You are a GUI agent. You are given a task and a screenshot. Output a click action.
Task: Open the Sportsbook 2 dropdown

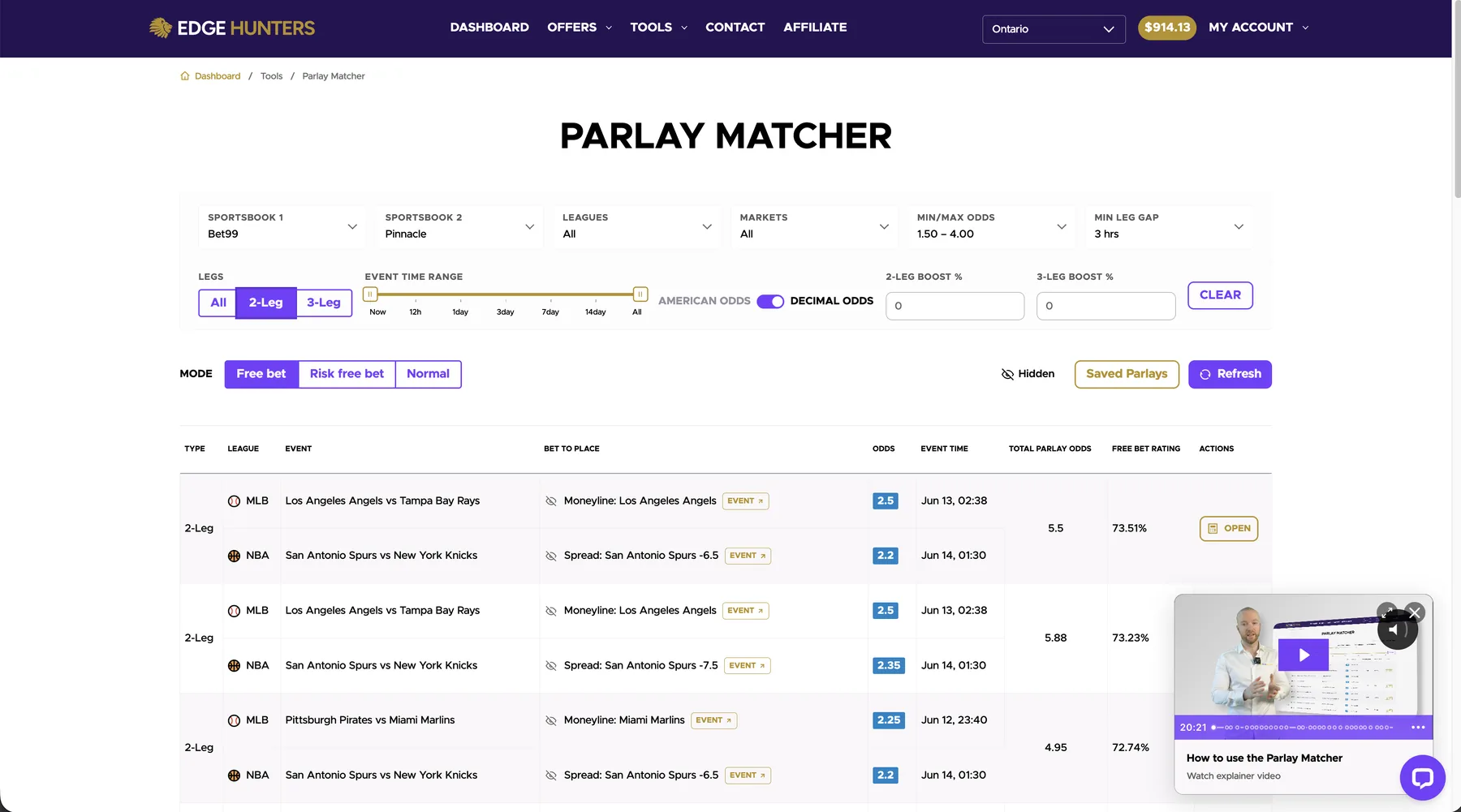(x=459, y=226)
